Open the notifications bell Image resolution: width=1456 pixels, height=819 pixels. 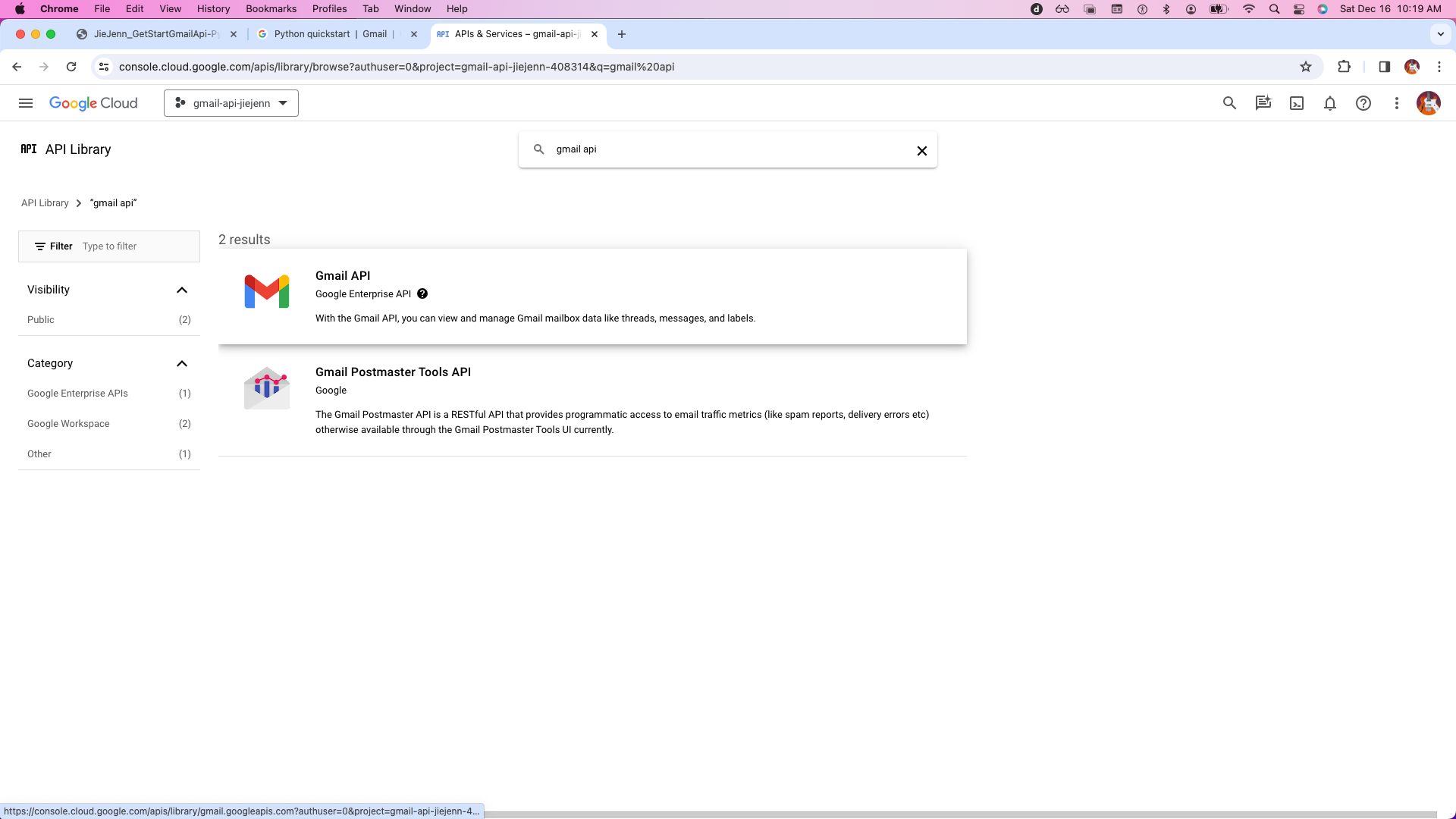[x=1330, y=103]
